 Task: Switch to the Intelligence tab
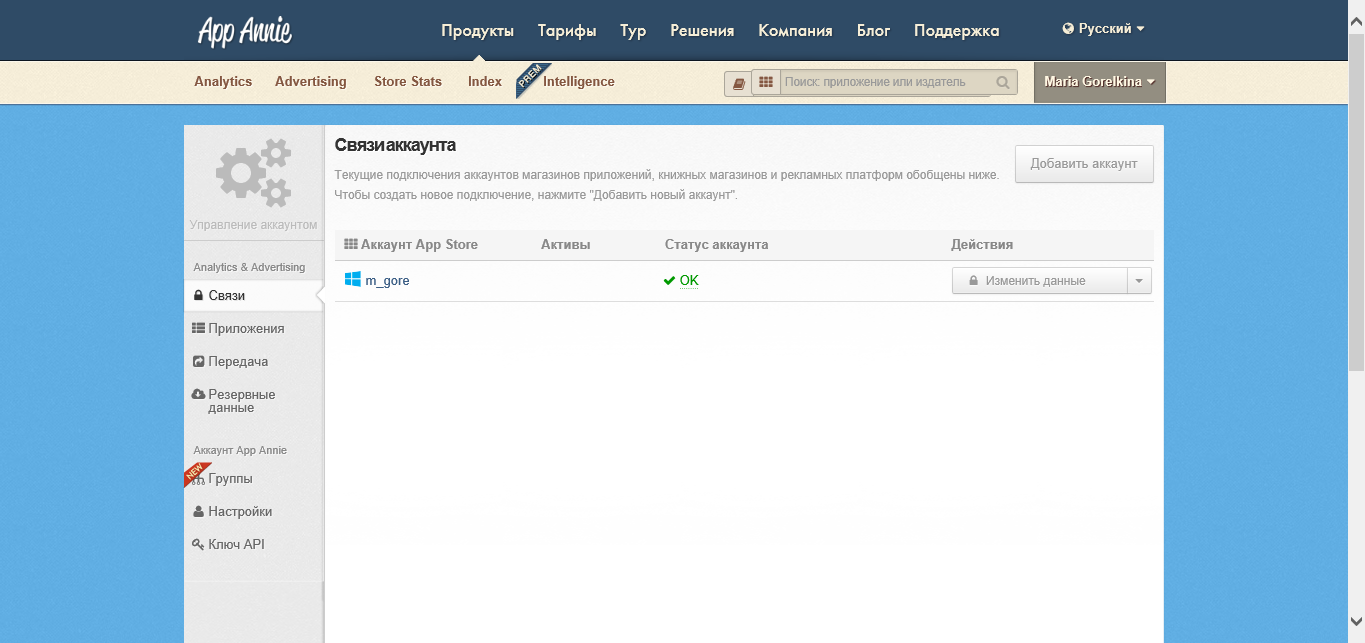coord(579,82)
